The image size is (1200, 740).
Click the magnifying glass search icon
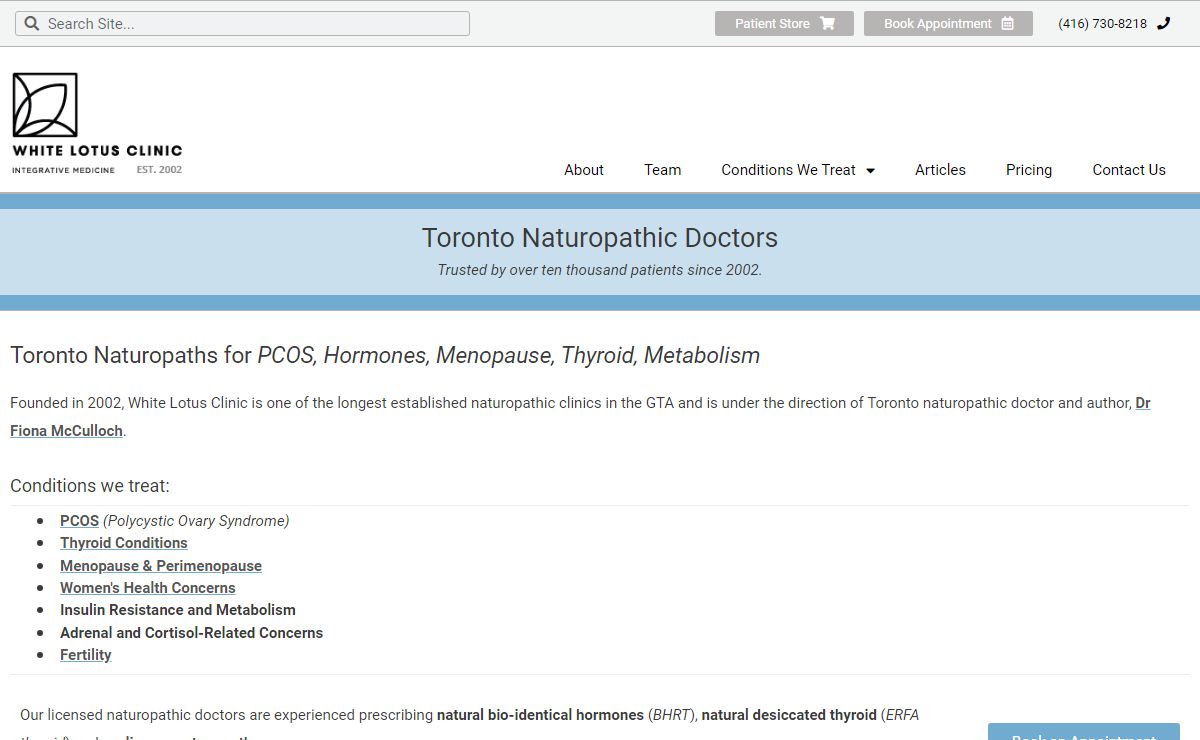point(32,23)
